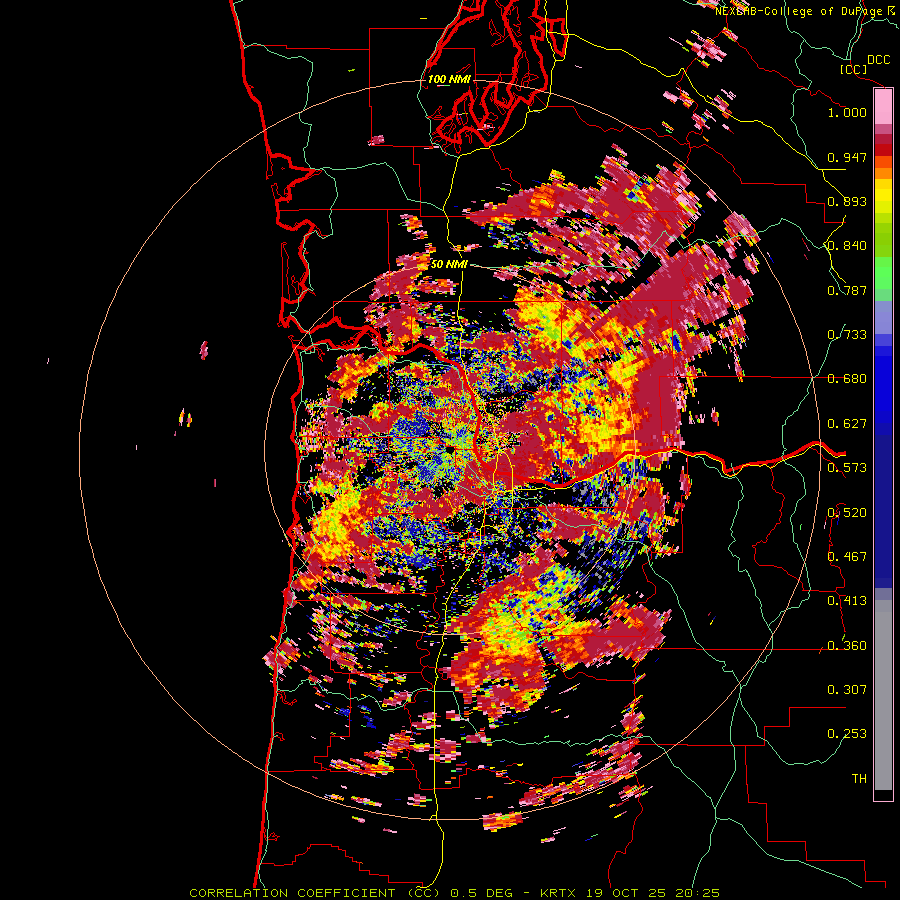
Task: Click the 0.733 scale label
Action: click(847, 335)
